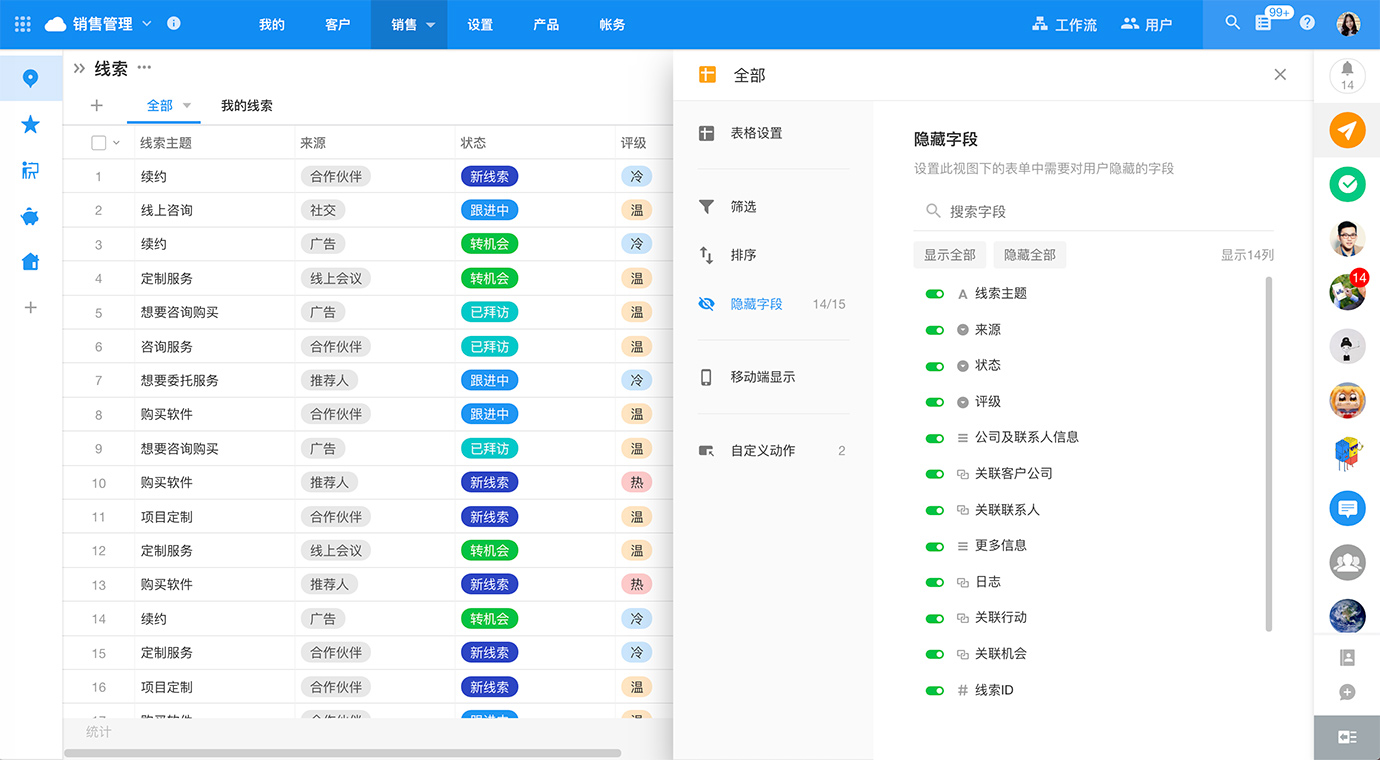
Task: Check the select-all checkbox in table header
Action: [99, 143]
